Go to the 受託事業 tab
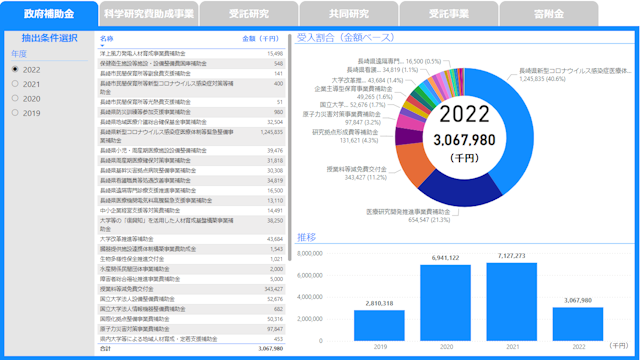The height and width of the screenshot is (360, 640). tap(449, 14)
